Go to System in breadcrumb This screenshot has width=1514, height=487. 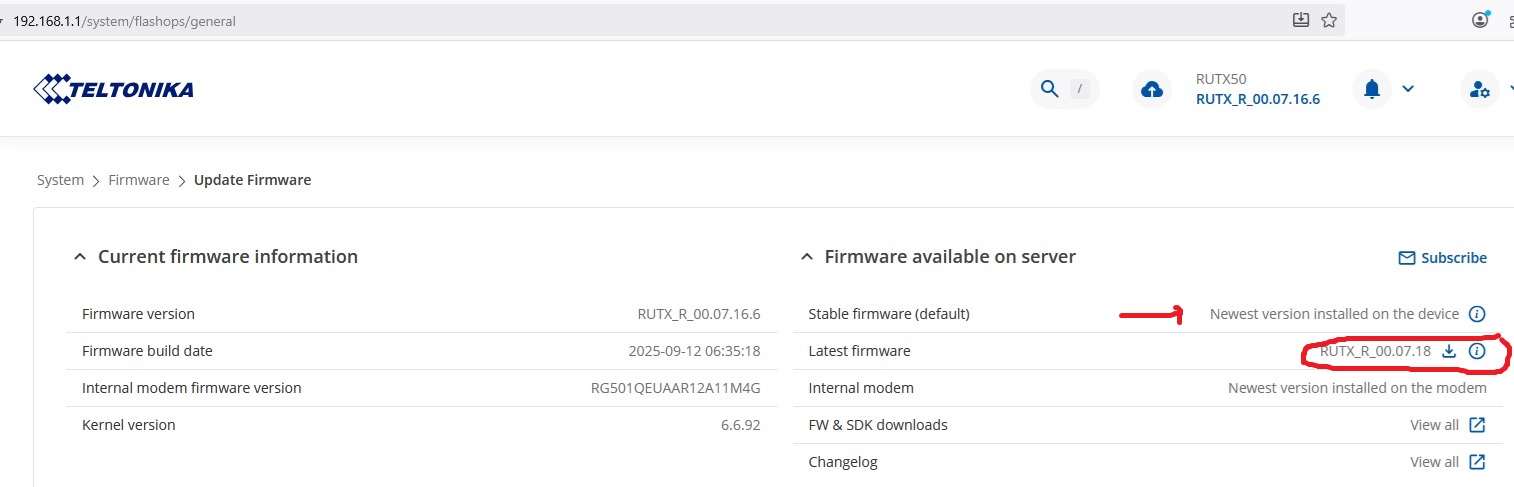pyautogui.click(x=60, y=180)
